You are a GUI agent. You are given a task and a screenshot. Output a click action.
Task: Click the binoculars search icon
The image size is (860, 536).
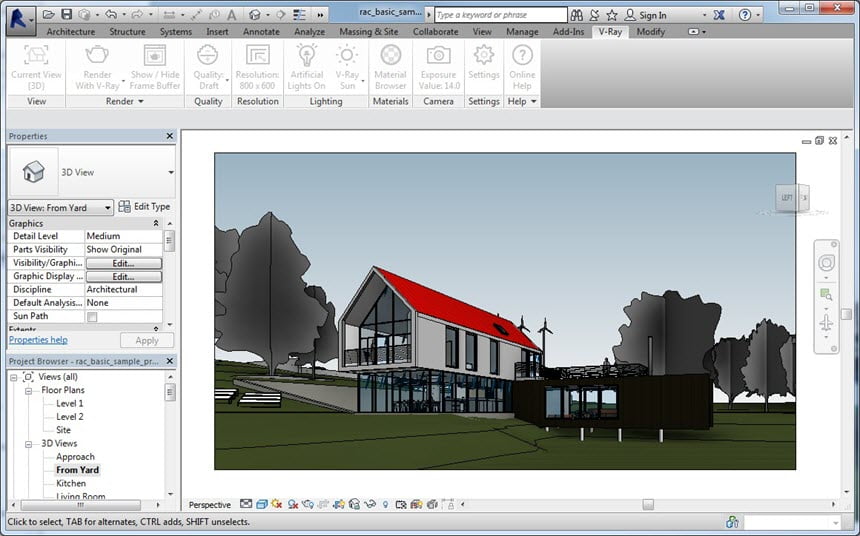(576, 15)
